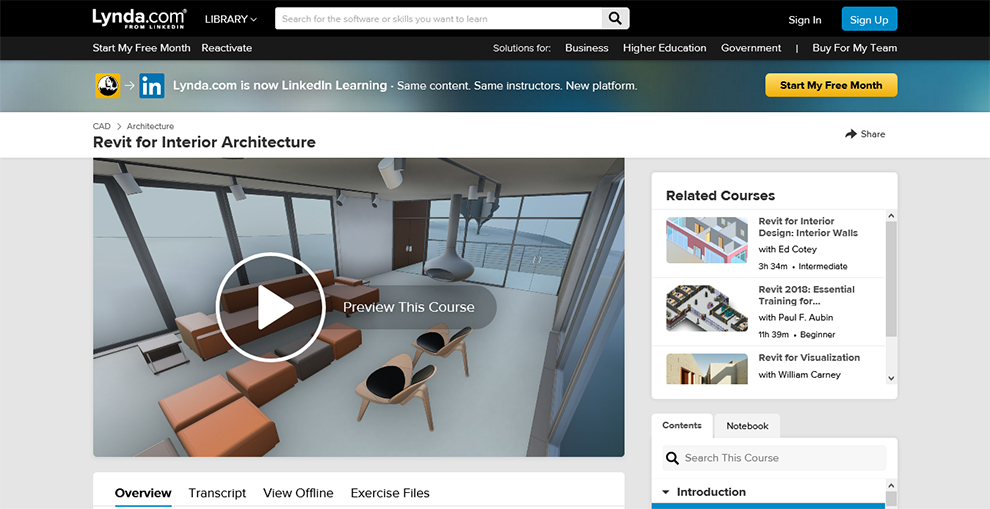Focus the main header search field
This screenshot has height=509, width=990.
coord(439,18)
